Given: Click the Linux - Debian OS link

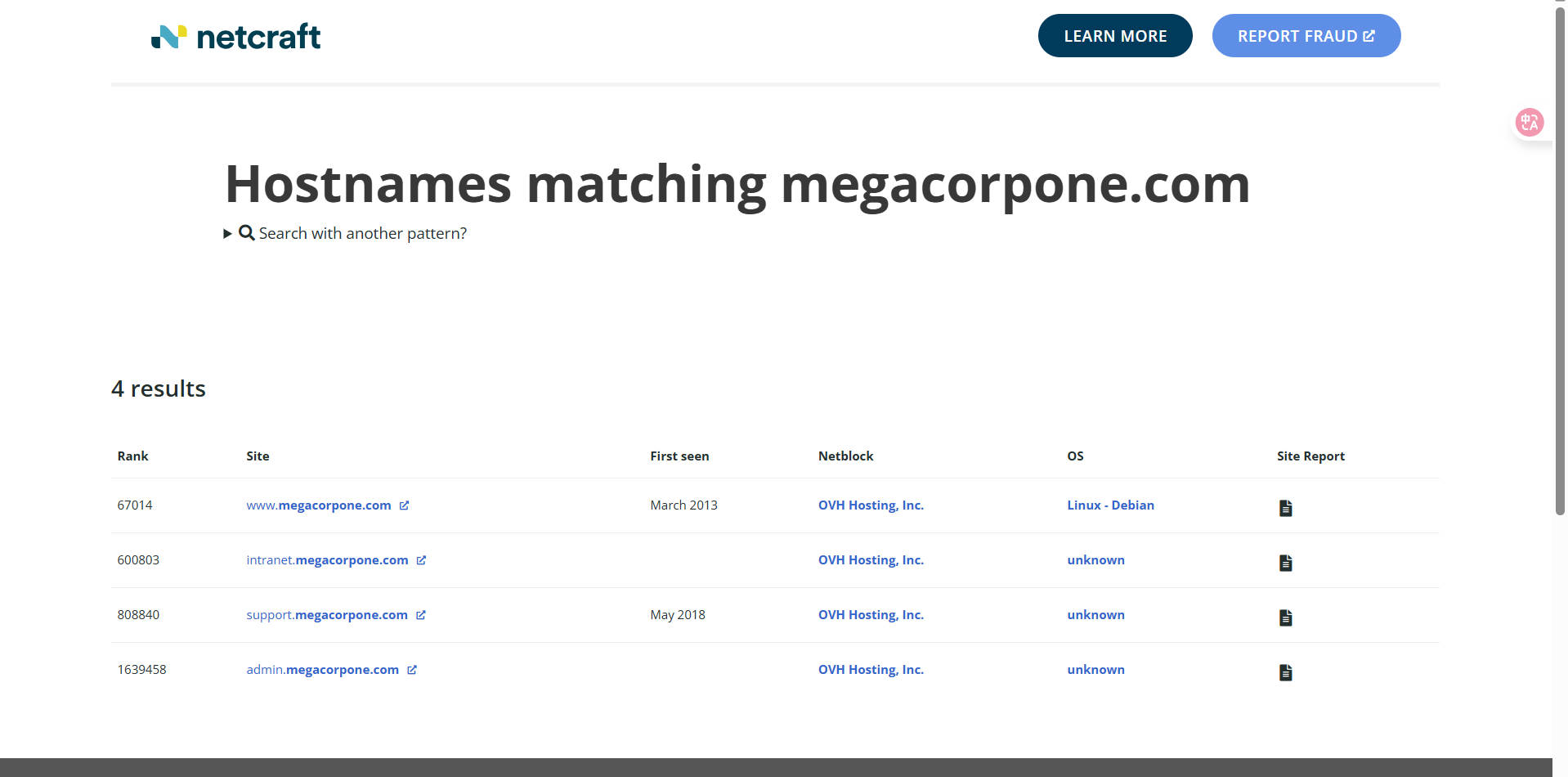Looking at the screenshot, I should tap(1110, 505).
